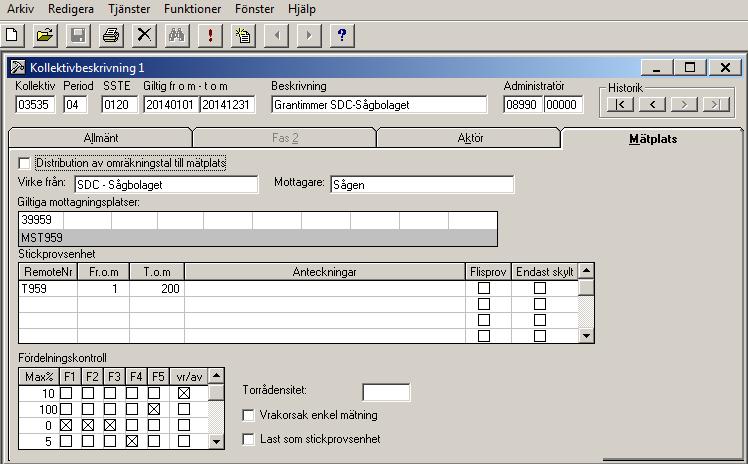Select the Mätplats tab
Viewport: 748px width, 464px height.
(653, 139)
